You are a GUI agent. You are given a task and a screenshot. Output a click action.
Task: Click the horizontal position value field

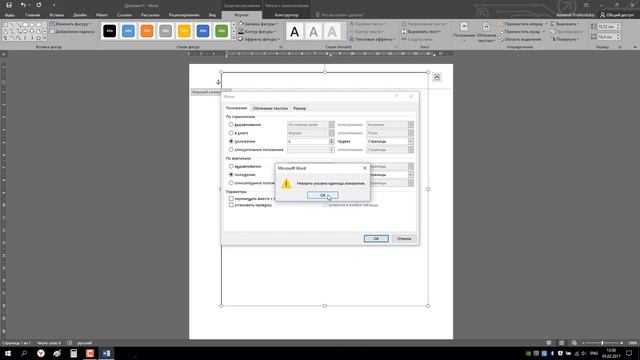308,141
